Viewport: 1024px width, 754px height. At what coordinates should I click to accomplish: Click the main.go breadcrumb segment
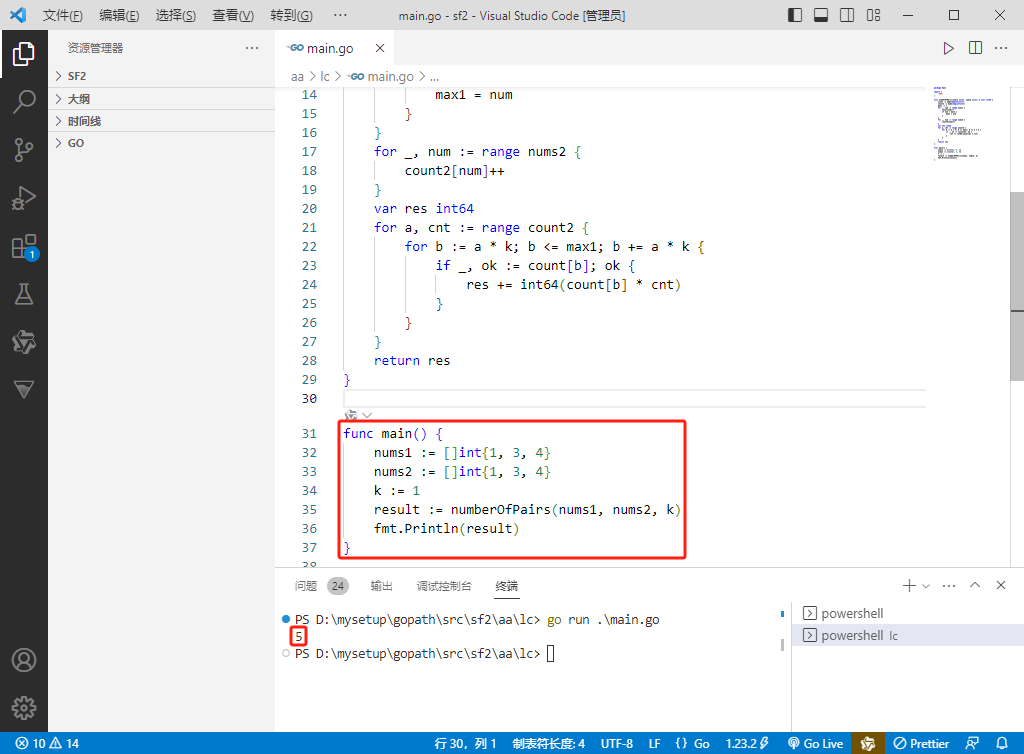coord(381,76)
